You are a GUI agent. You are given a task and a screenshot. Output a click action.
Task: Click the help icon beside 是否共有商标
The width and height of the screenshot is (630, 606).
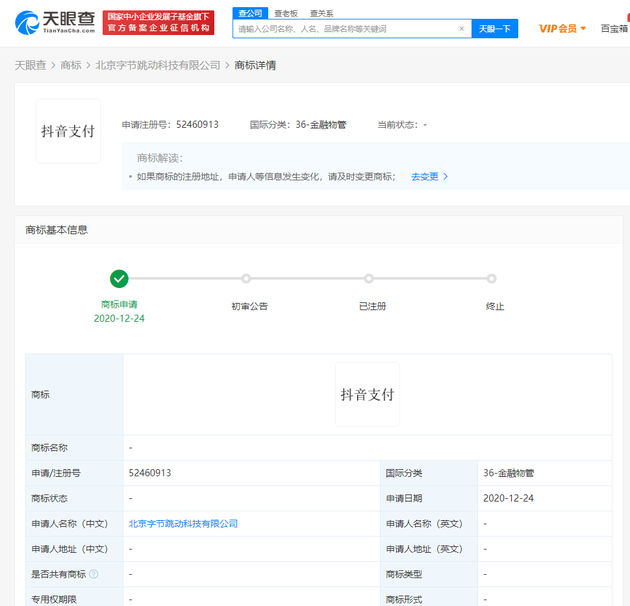pos(94,574)
